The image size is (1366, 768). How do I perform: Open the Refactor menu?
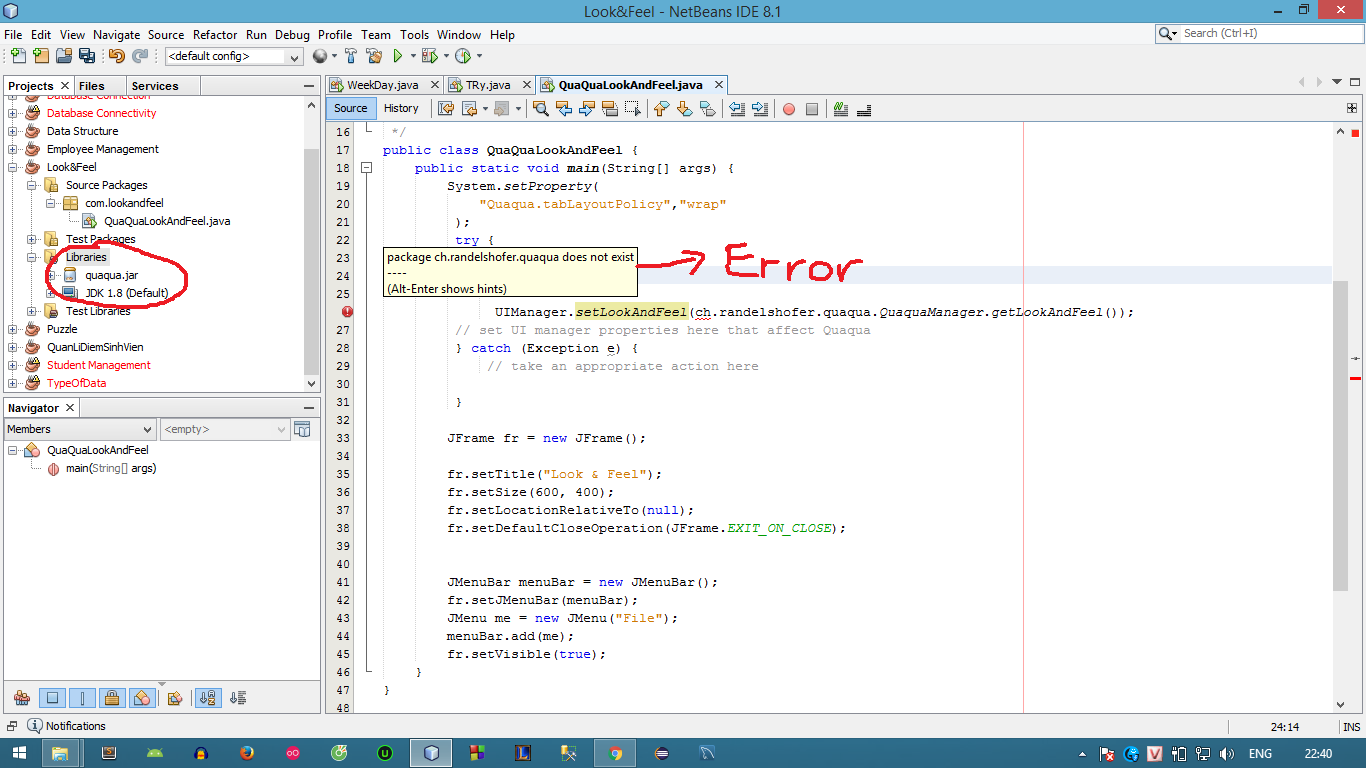click(215, 34)
